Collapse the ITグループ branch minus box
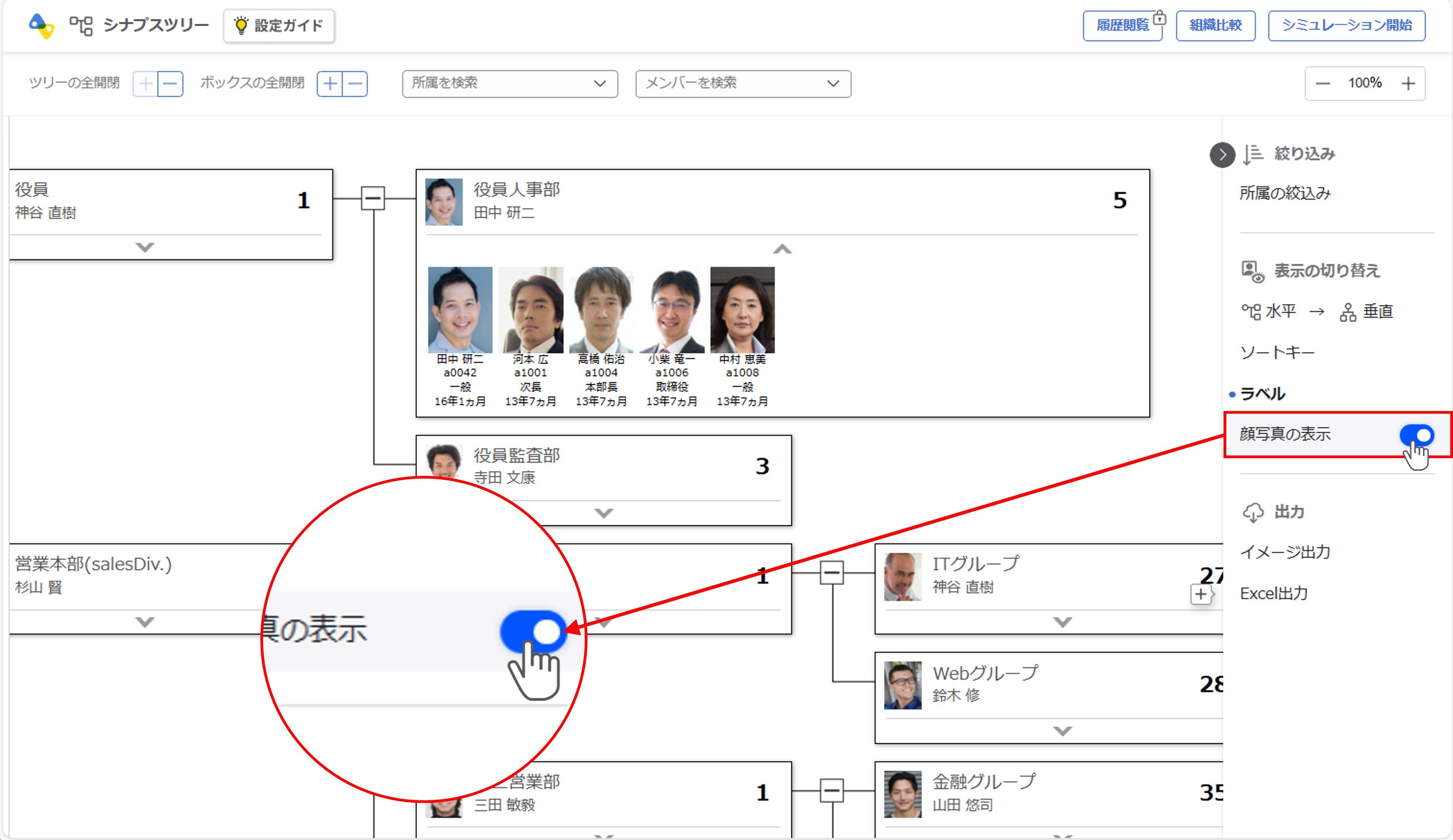This screenshot has height=840, width=1453. (x=832, y=573)
